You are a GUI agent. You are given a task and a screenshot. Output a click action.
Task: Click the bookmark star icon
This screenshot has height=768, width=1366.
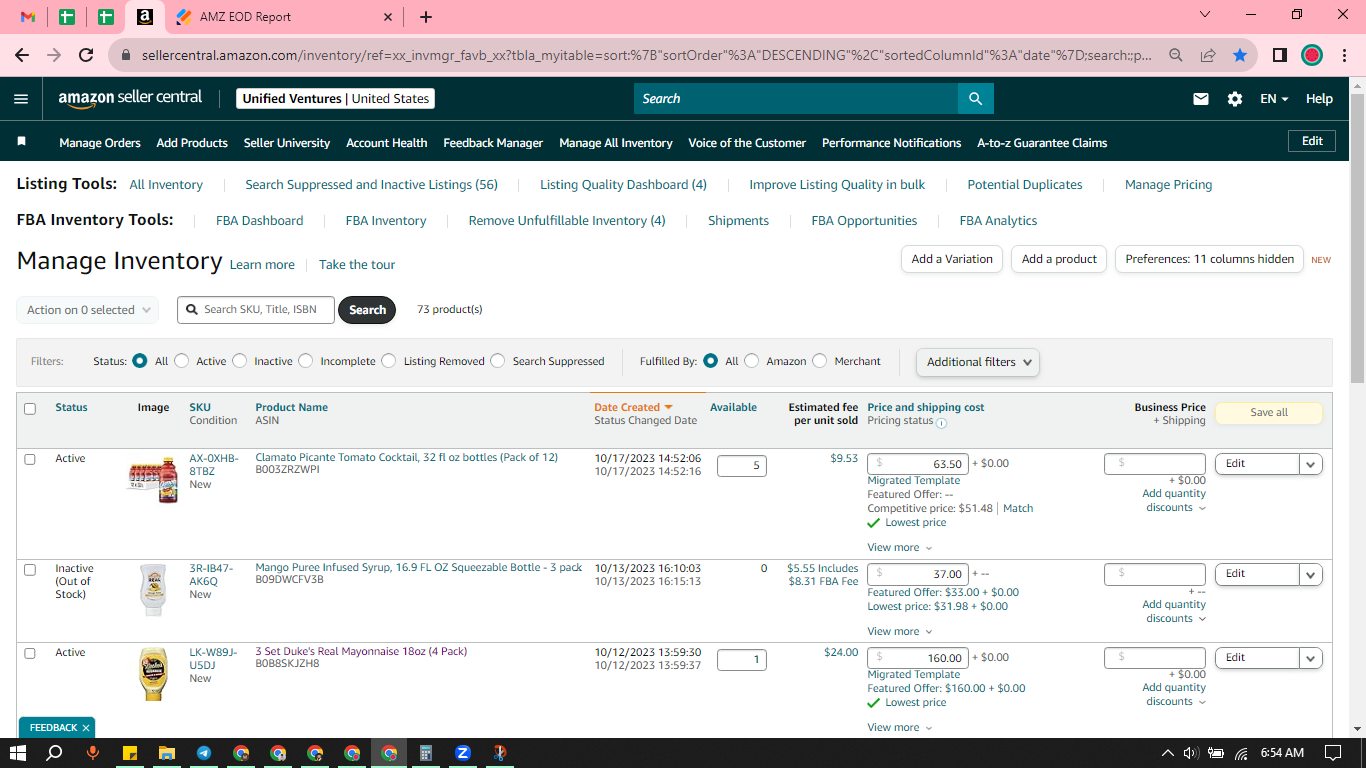(x=1240, y=55)
